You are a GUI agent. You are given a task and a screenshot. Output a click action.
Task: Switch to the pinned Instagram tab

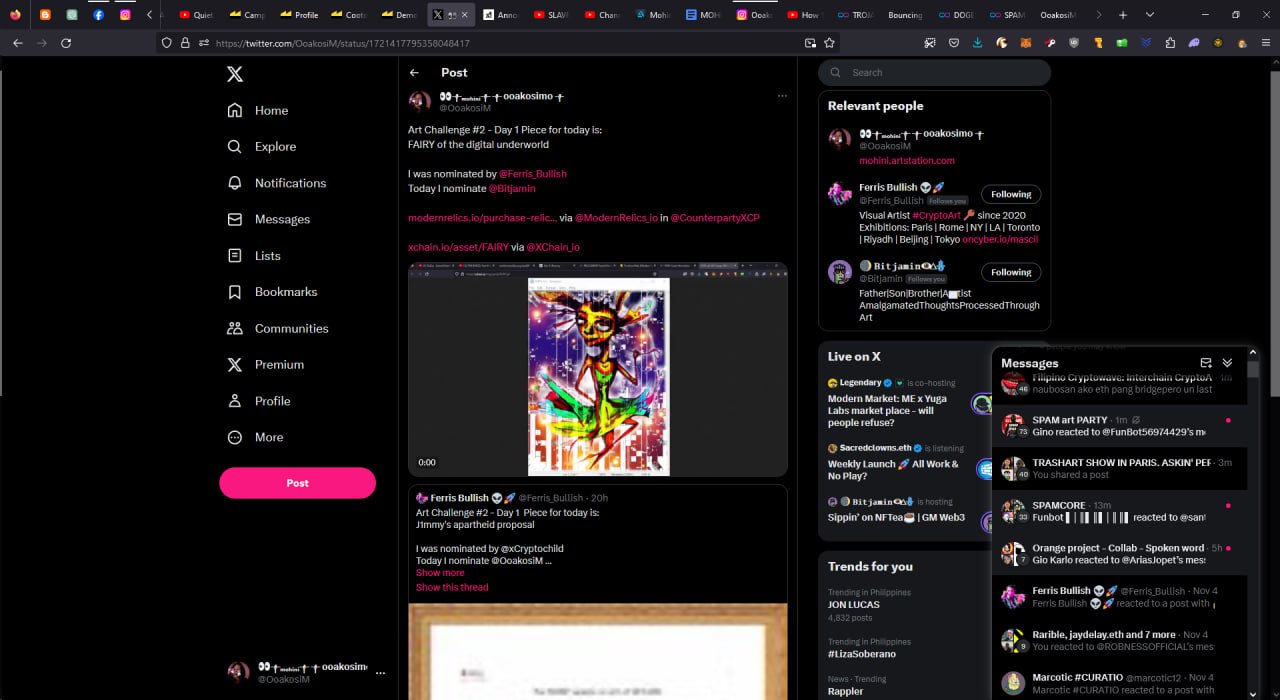tap(125, 15)
